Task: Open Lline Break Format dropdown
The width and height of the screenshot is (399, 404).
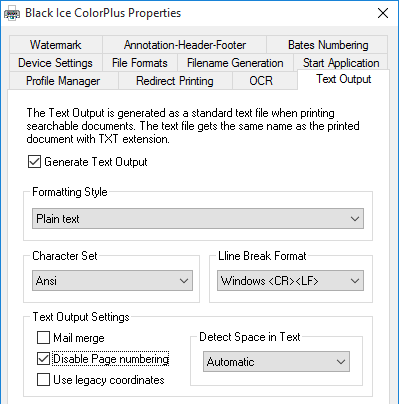Action: tap(290, 281)
